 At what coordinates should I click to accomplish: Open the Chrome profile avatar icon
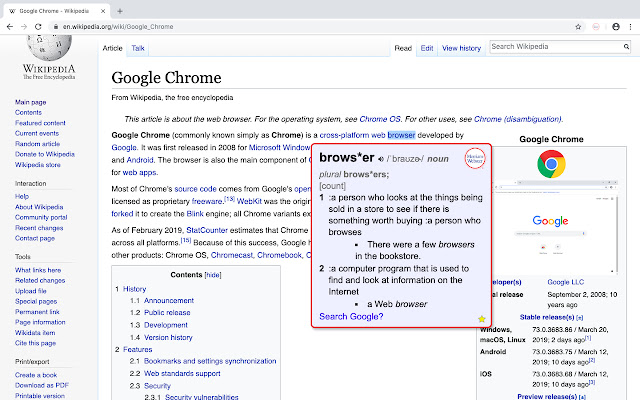click(x=616, y=27)
